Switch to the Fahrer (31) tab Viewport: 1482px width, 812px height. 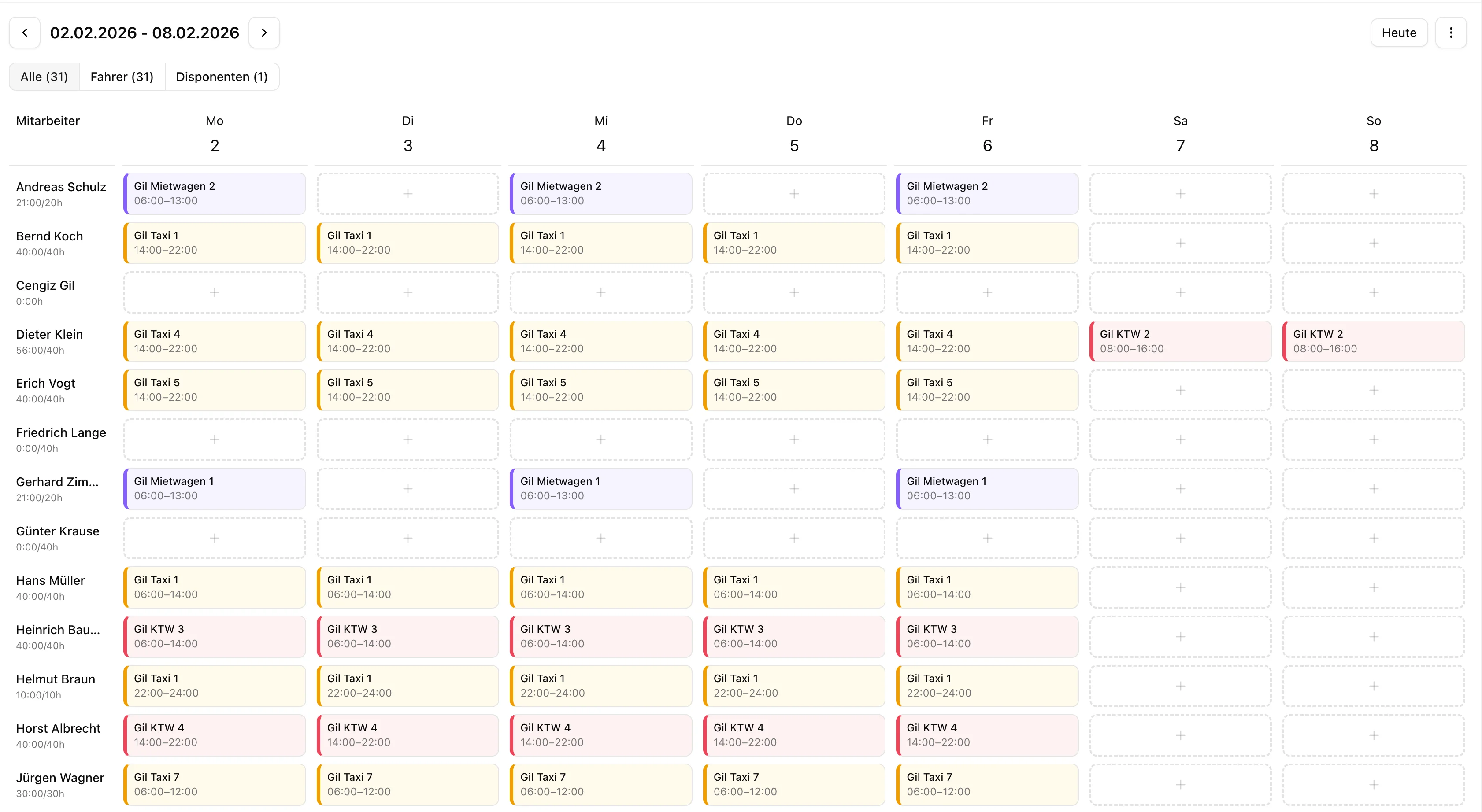122,77
